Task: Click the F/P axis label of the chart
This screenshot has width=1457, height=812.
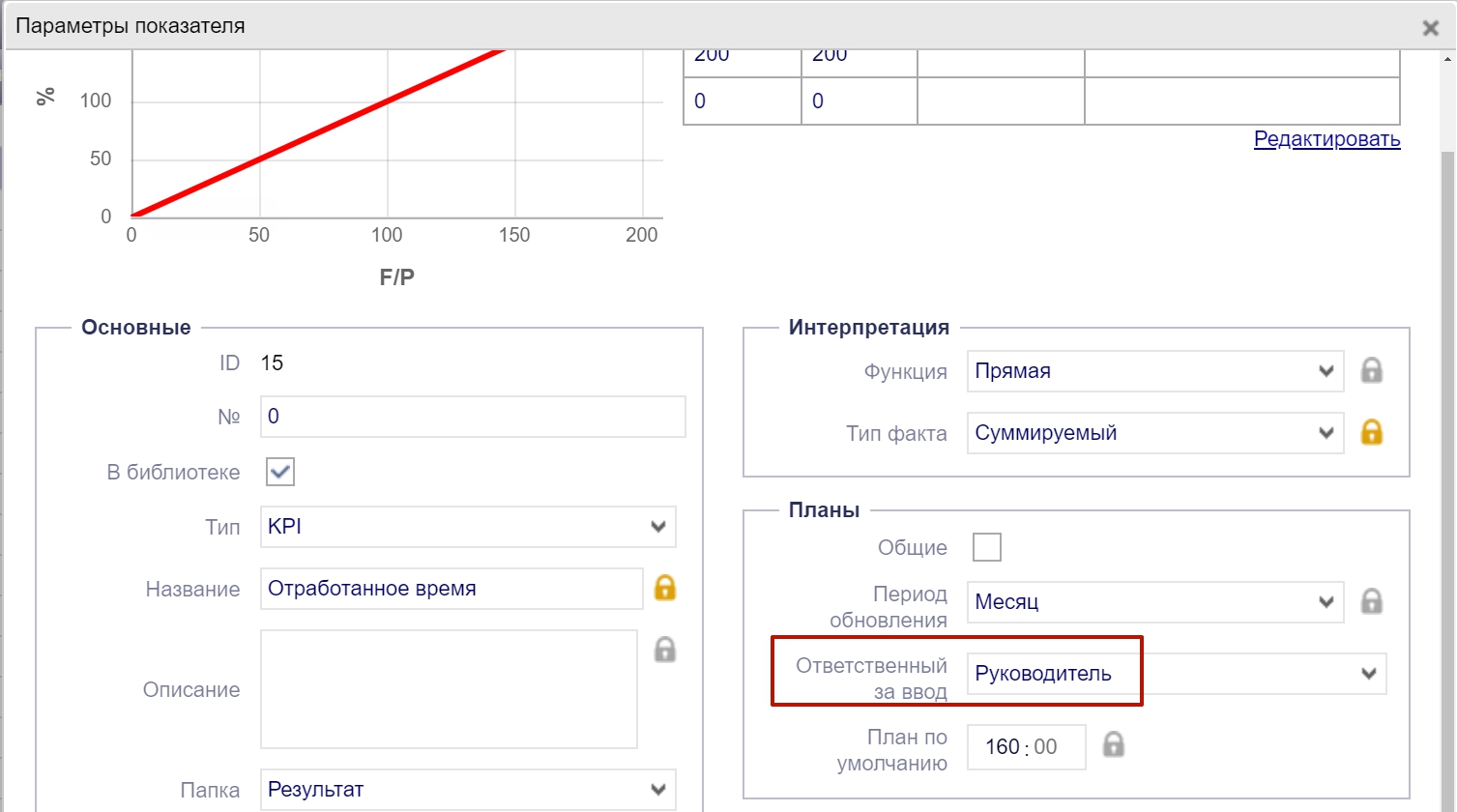Action: 397,277
